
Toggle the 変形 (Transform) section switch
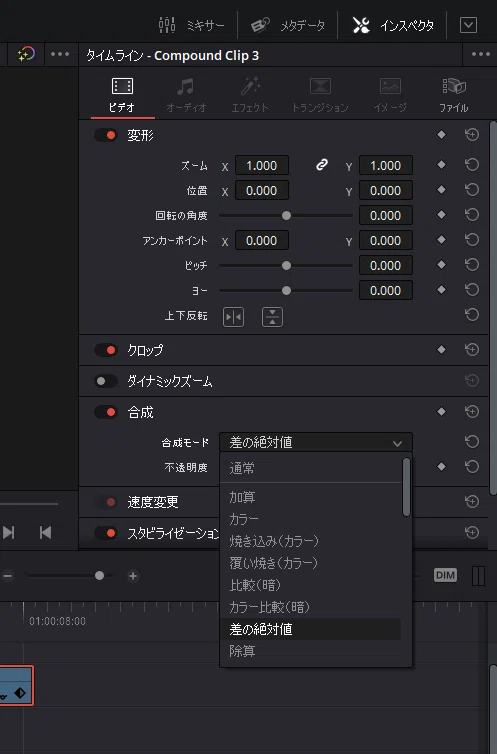pyautogui.click(x=106, y=135)
